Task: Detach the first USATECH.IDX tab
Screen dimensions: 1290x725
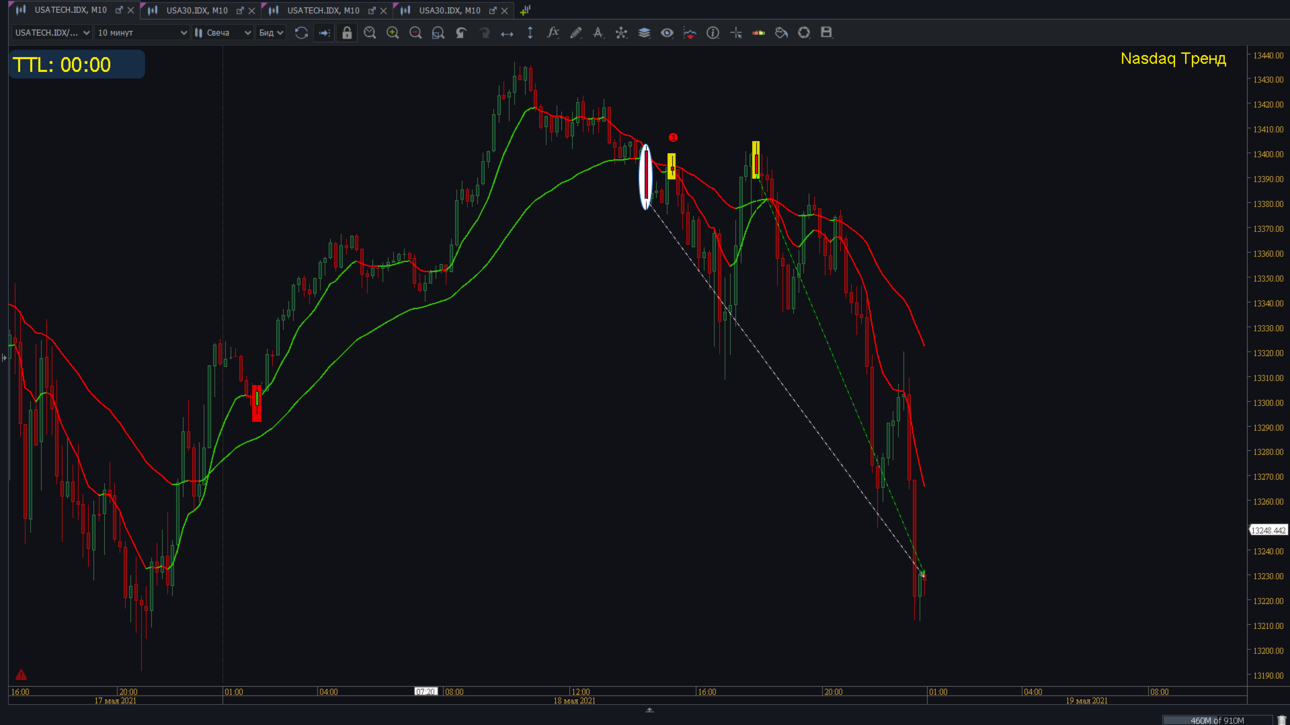Action: (x=119, y=10)
